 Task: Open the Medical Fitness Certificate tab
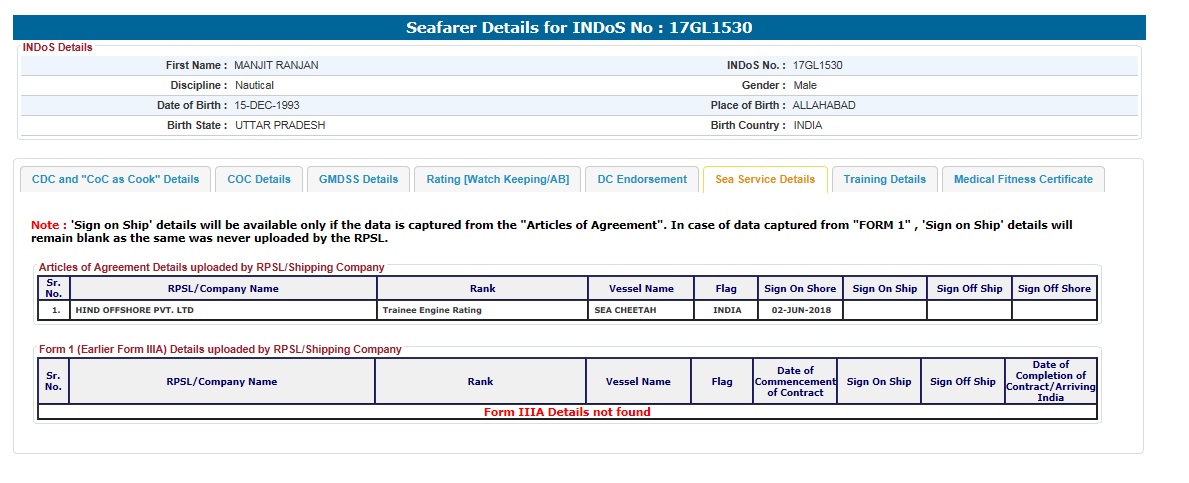[x=1023, y=179]
